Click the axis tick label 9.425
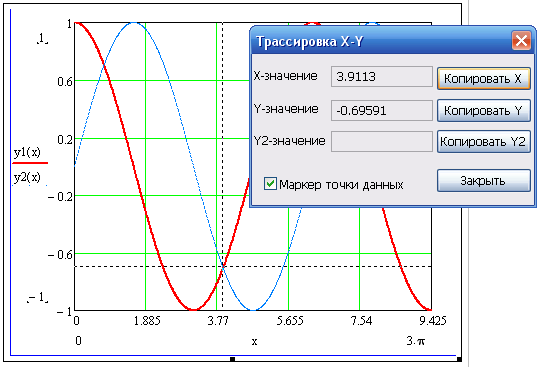 tap(433, 321)
